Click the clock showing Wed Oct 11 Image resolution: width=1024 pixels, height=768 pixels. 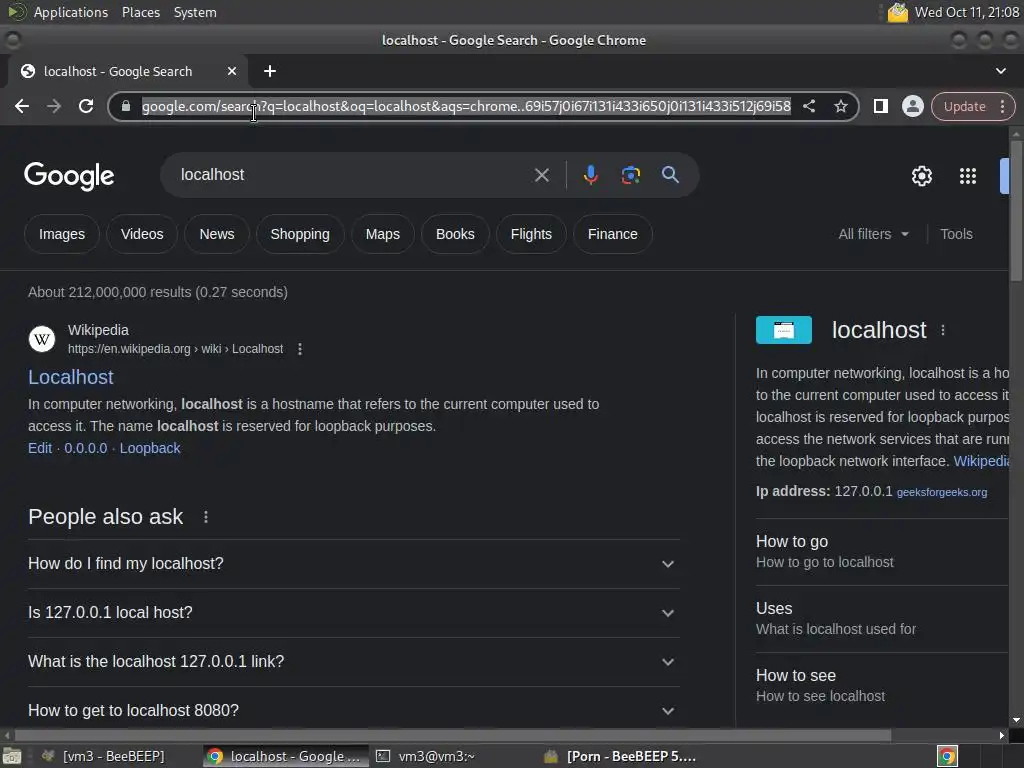click(967, 12)
